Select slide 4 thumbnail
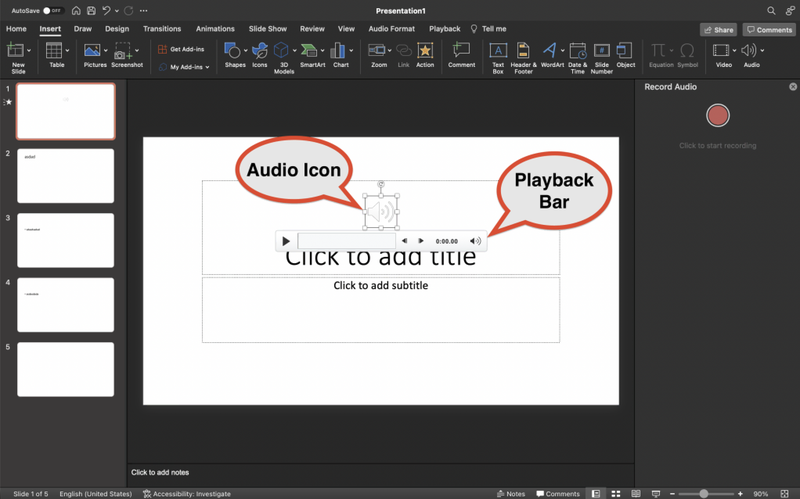The height and width of the screenshot is (499, 800). (66, 305)
